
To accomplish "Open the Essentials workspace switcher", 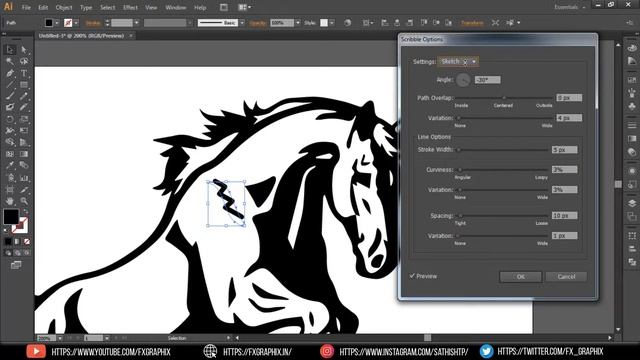I will (570, 7).
